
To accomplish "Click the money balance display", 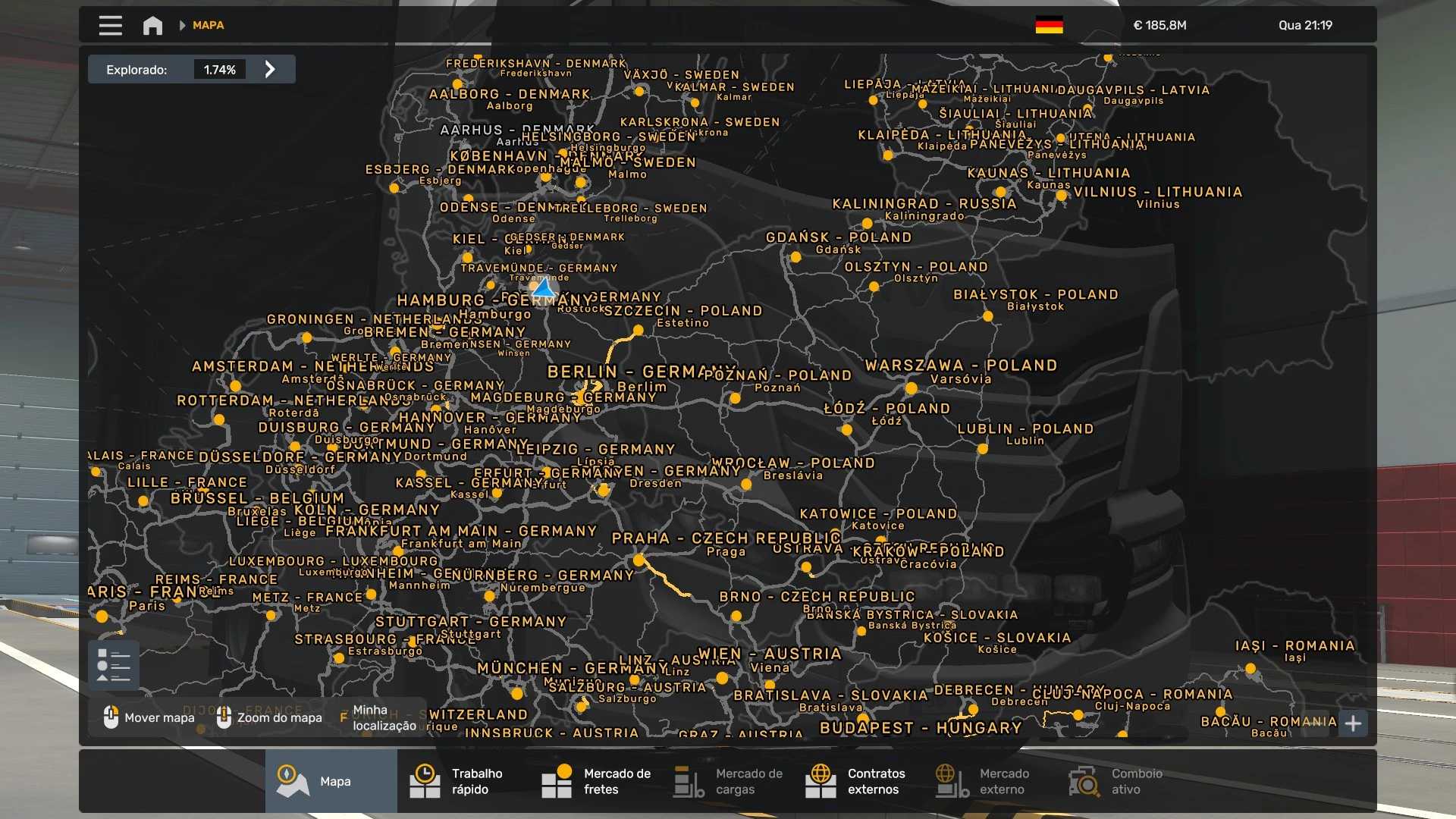I will click(x=1159, y=25).
